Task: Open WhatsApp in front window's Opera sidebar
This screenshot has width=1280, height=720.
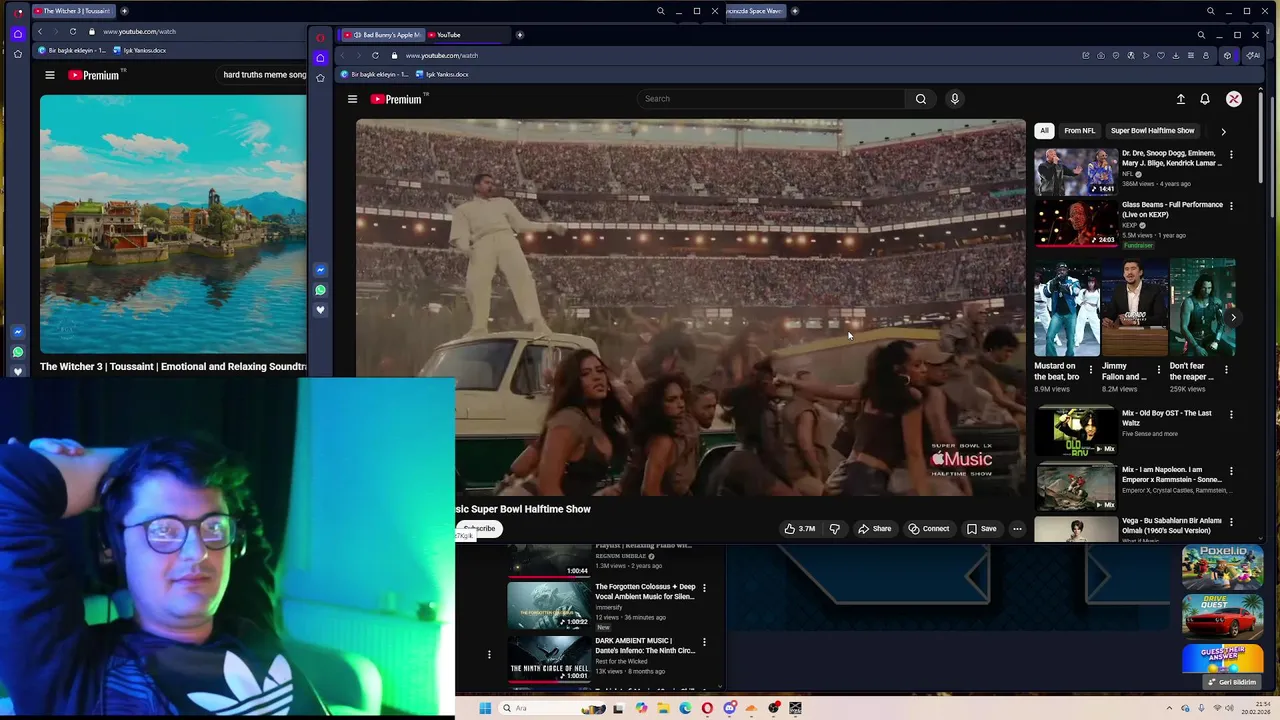Action: [x=320, y=290]
